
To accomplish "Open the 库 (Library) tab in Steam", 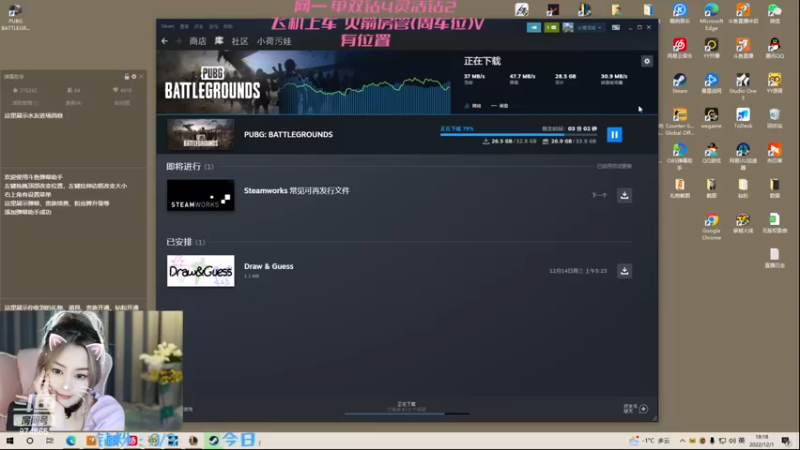I will [219, 41].
